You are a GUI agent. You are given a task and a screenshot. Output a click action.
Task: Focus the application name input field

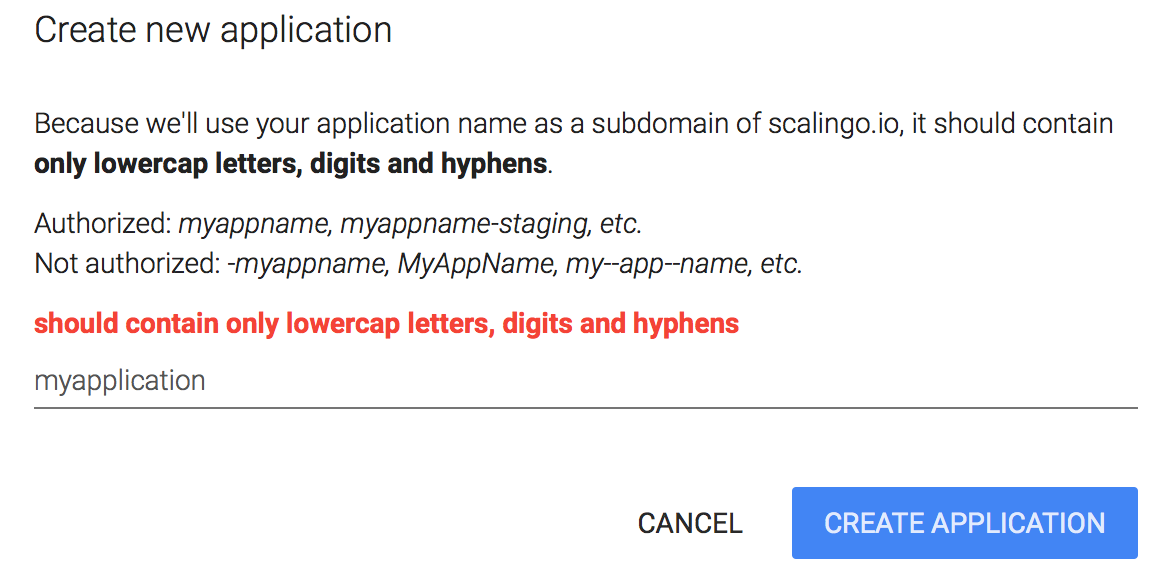(x=585, y=381)
